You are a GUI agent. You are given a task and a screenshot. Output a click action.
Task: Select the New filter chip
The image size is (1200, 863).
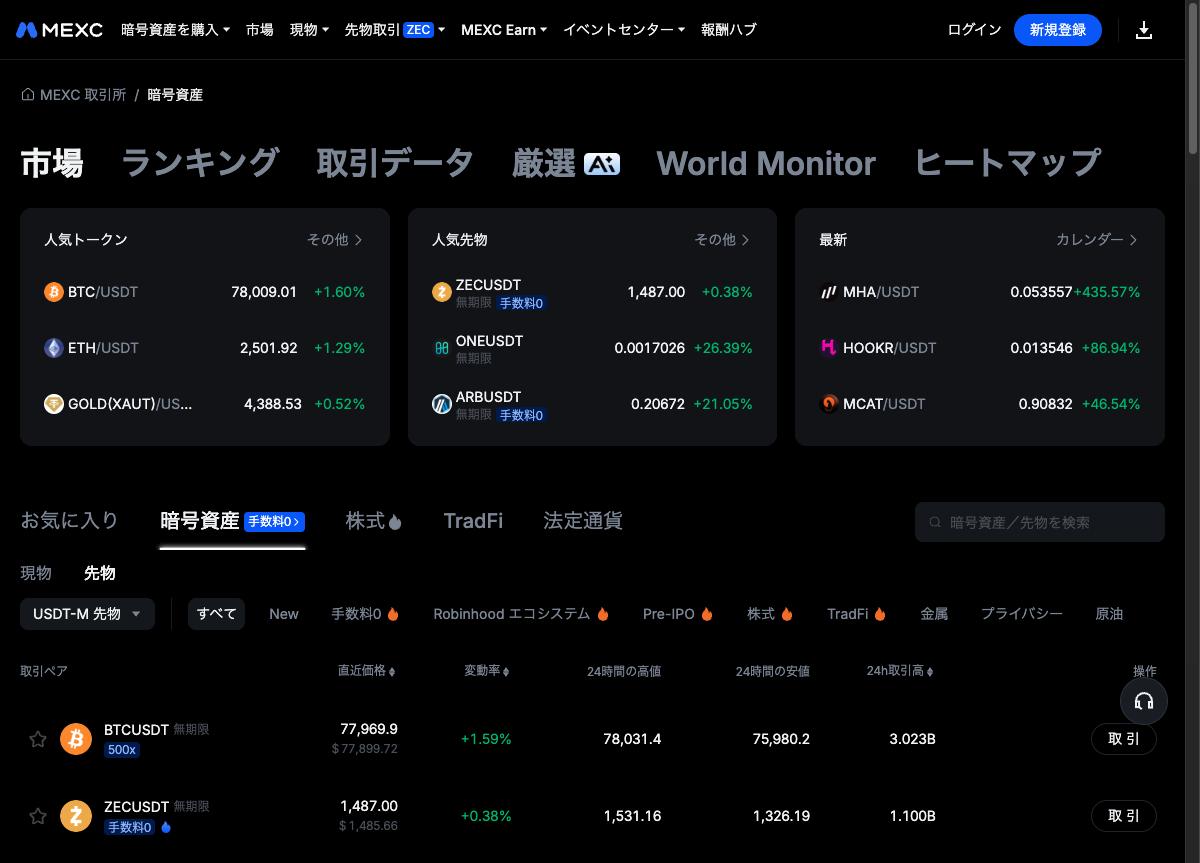click(284, 614)
